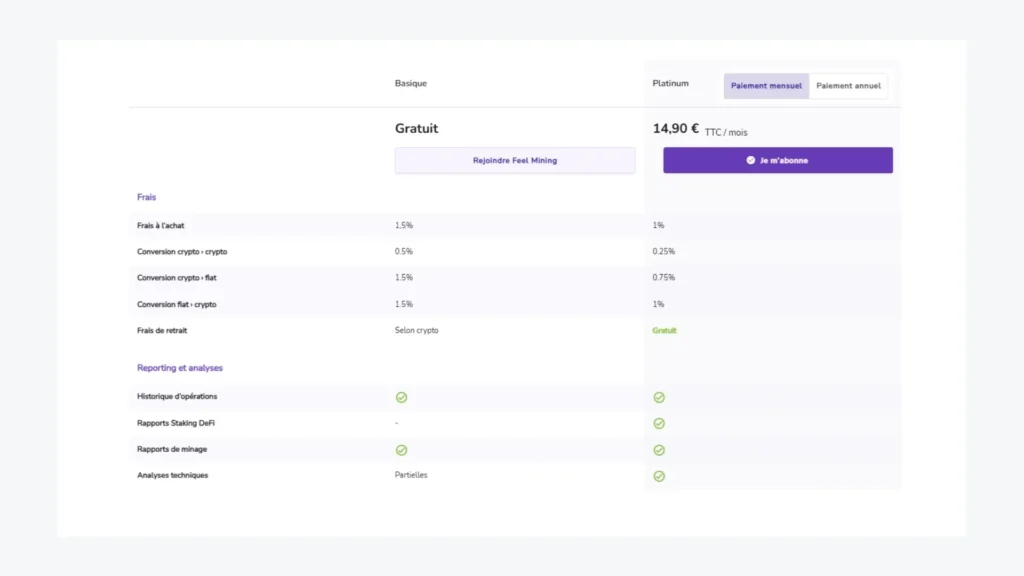Click Platinum Frais à l'achat value 1%
The width and height of the screenshot is (1024, 576).
(x=658, y=225)
